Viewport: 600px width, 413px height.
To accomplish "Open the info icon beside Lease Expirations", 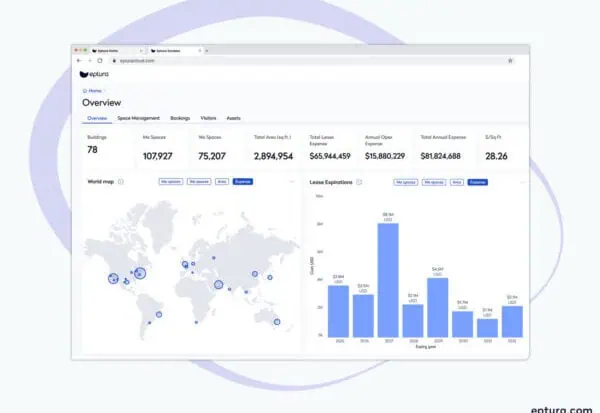I will tap(359, 182).
